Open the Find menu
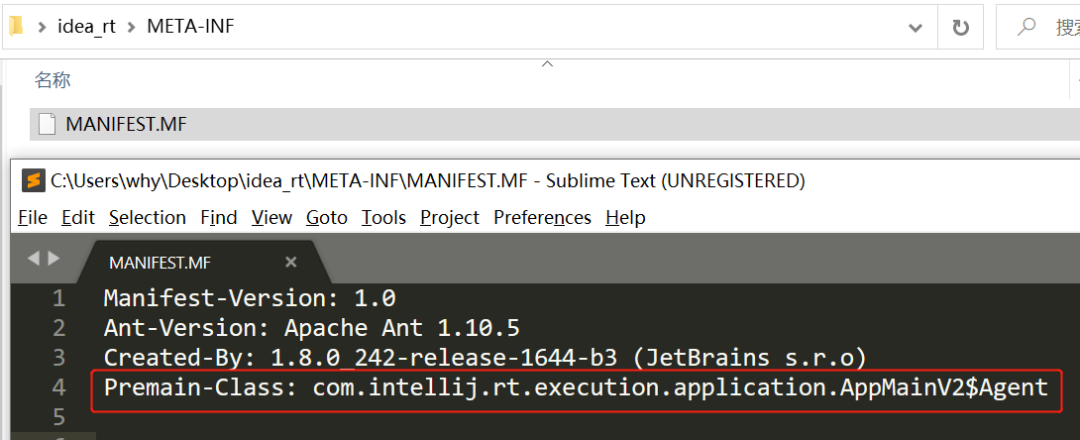 pos(219,218)
